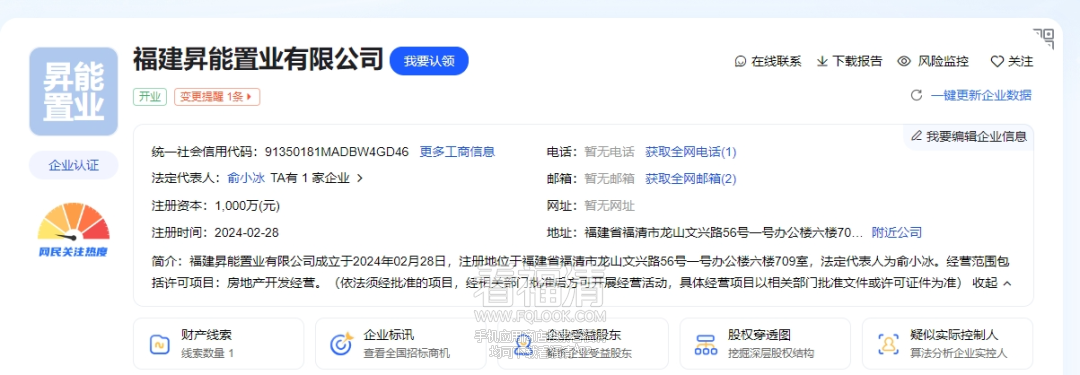Image resolution: width=1080 pixels, height=375 pixels.
Task: Click the 企业认证 button
Action: (x=74, y=165)
